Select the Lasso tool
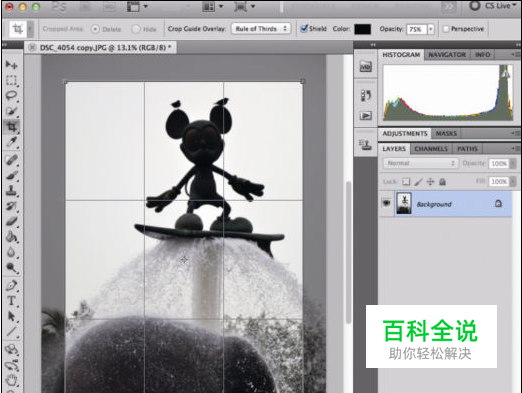This screenshot has width=522, height=393. click(x=11, y=96)
